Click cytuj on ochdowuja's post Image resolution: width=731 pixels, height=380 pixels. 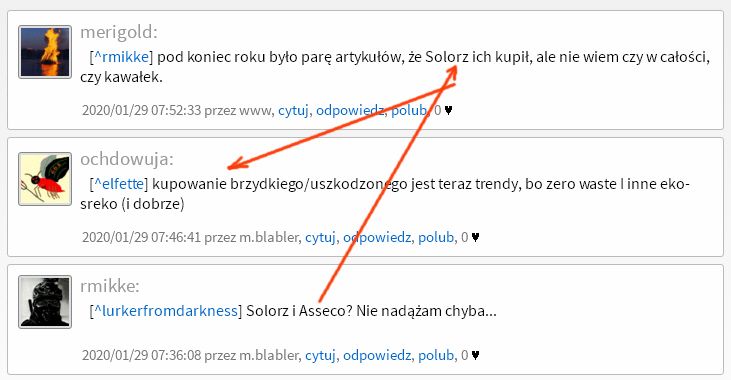tap(320, 237)
